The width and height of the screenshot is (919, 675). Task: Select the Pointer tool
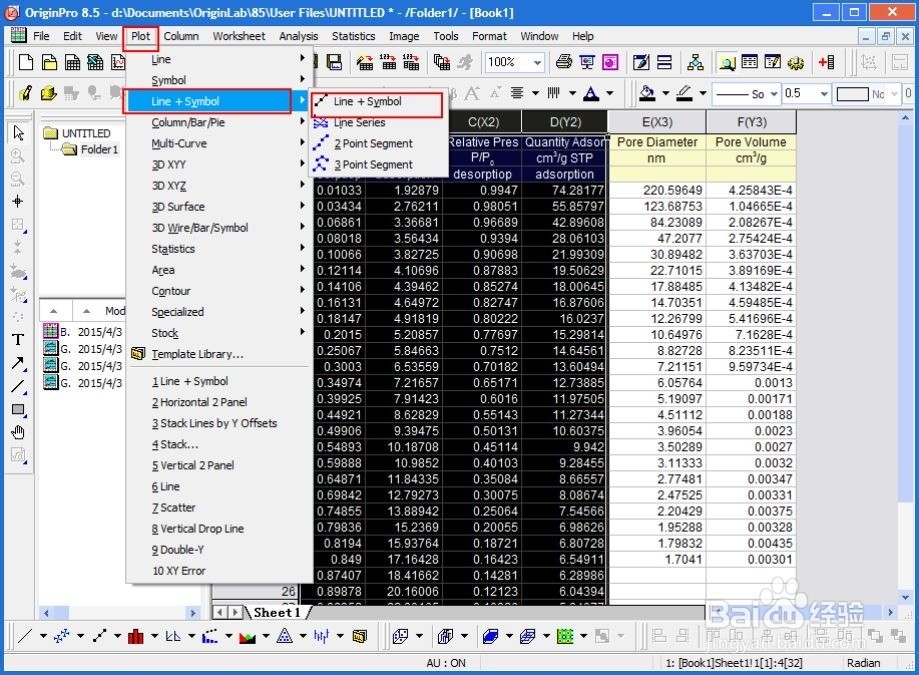click(x=18, y=133)
